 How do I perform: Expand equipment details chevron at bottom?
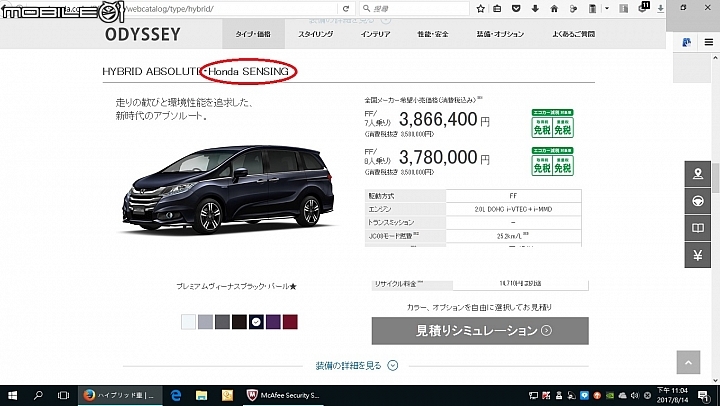tap(393, 366)
